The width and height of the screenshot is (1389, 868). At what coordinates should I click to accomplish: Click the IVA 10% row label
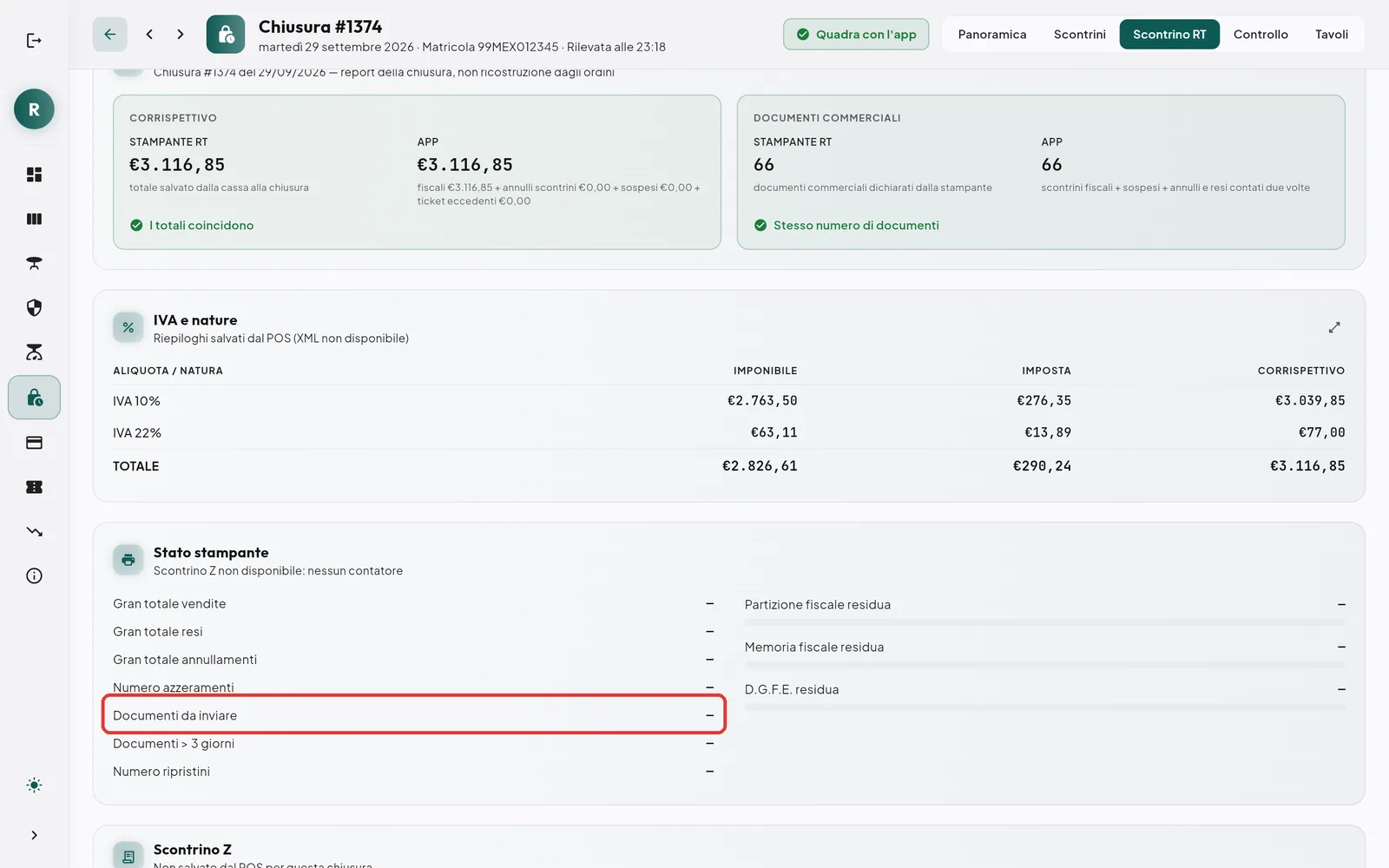(x=136, y=401)
